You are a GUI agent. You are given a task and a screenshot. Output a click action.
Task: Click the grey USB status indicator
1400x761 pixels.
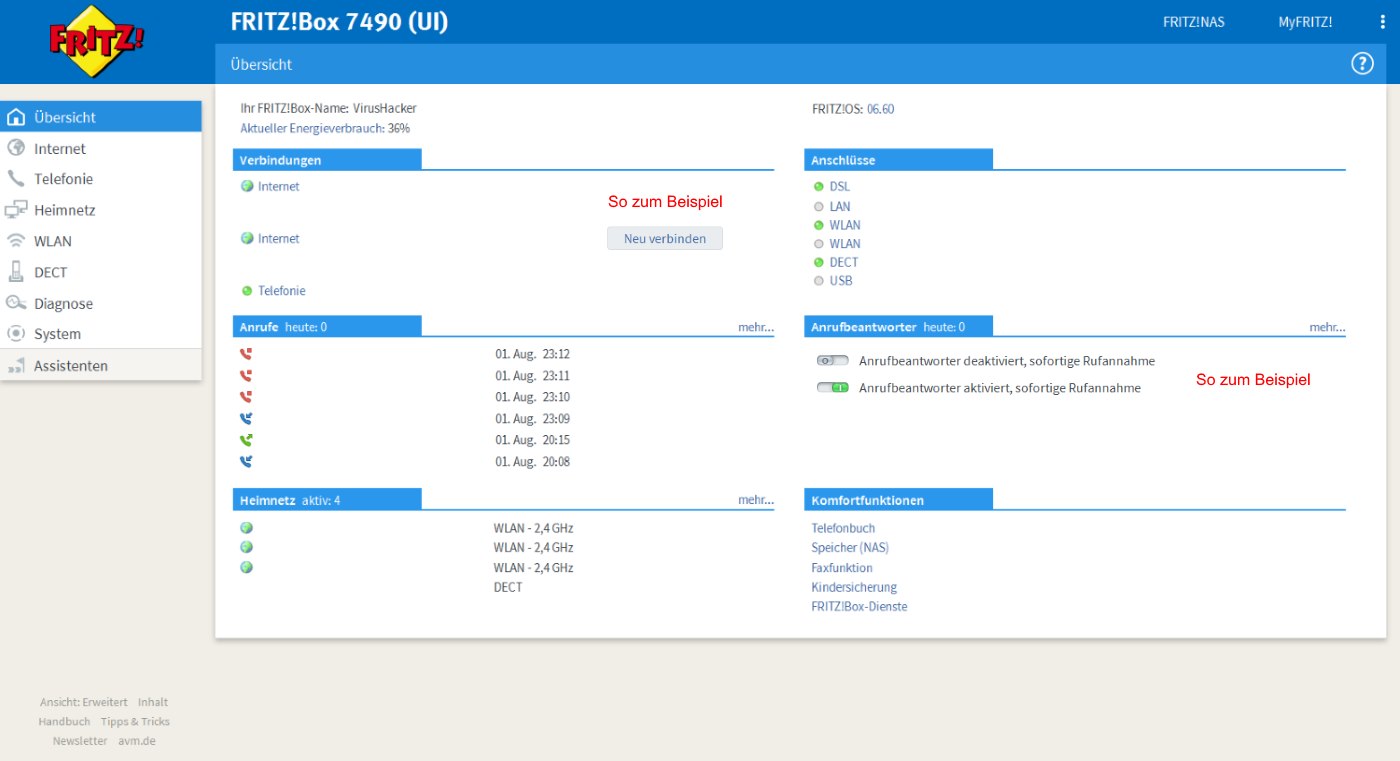[819, 281]
